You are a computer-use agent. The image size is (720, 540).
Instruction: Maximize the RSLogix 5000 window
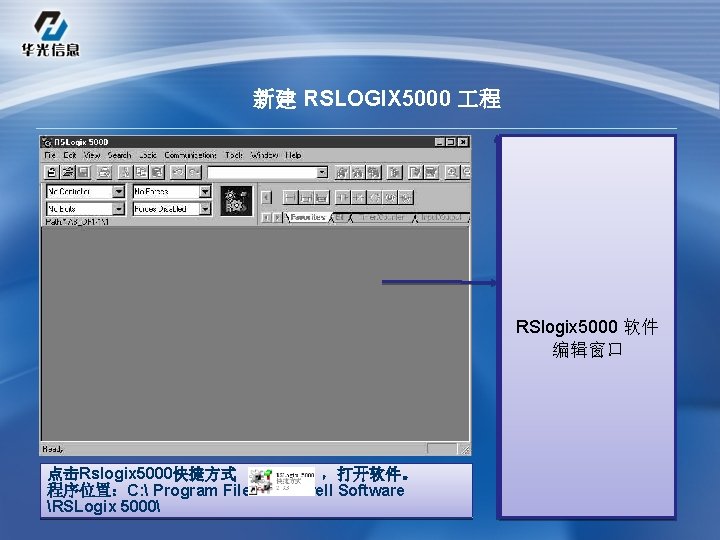(x=450, y=142)
